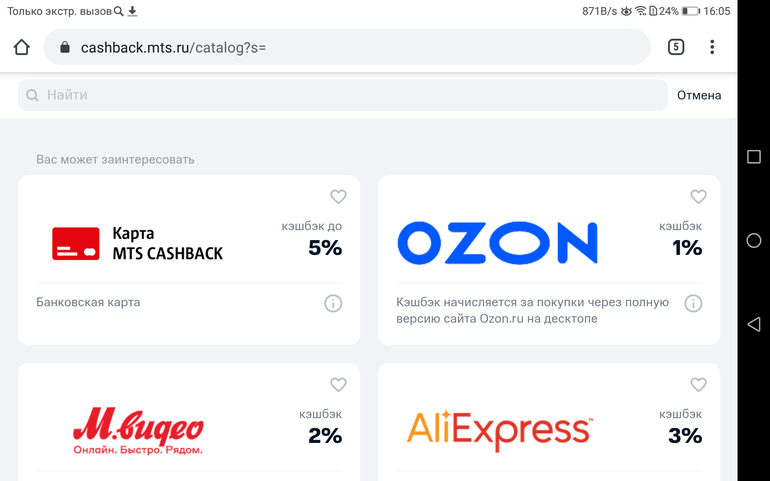Open the Chrome three-dot menu

tap(712, 47)
